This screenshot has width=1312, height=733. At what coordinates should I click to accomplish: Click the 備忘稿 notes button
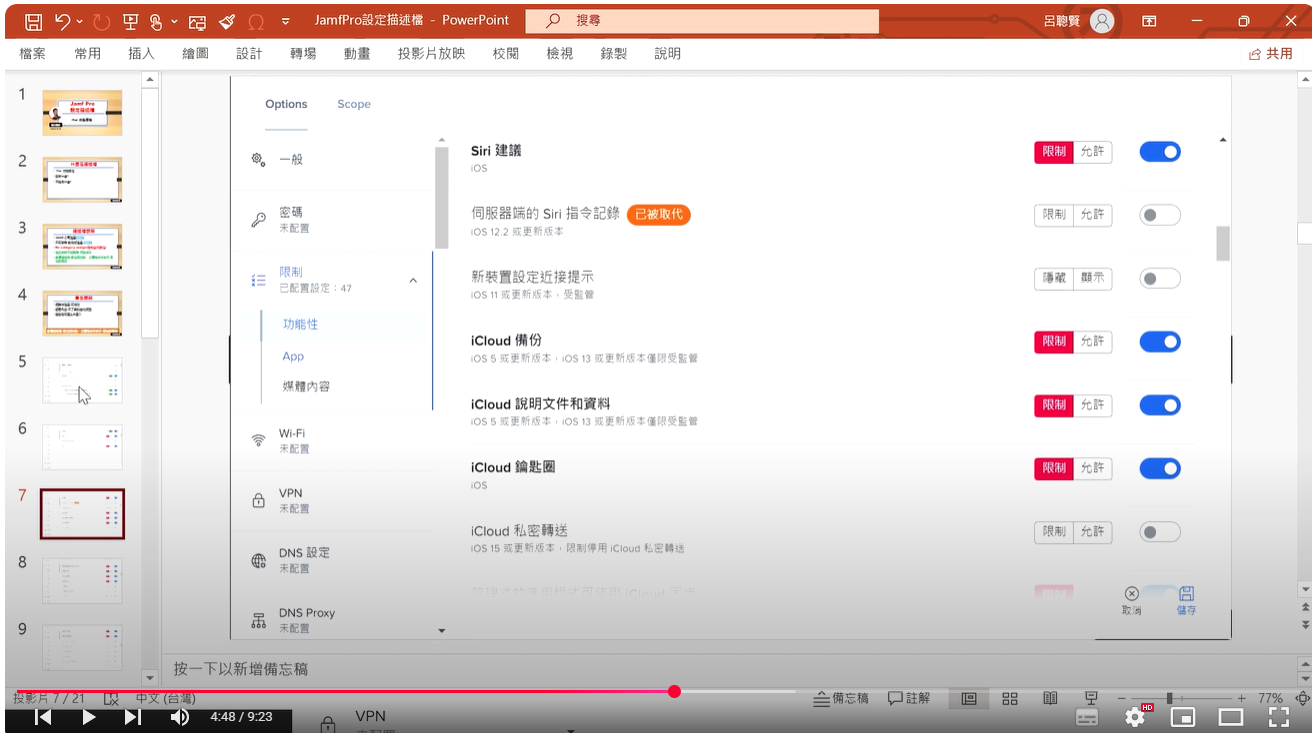(x=841, y=698)
